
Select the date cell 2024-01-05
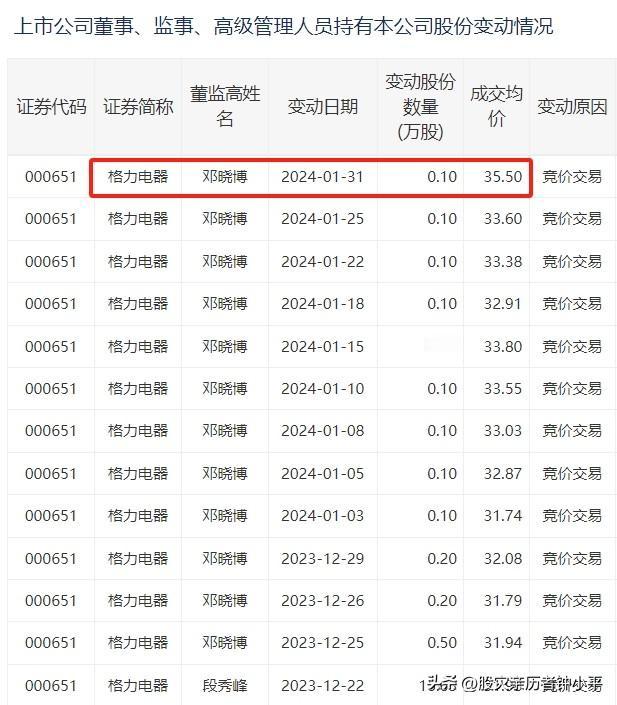point(322,473)
